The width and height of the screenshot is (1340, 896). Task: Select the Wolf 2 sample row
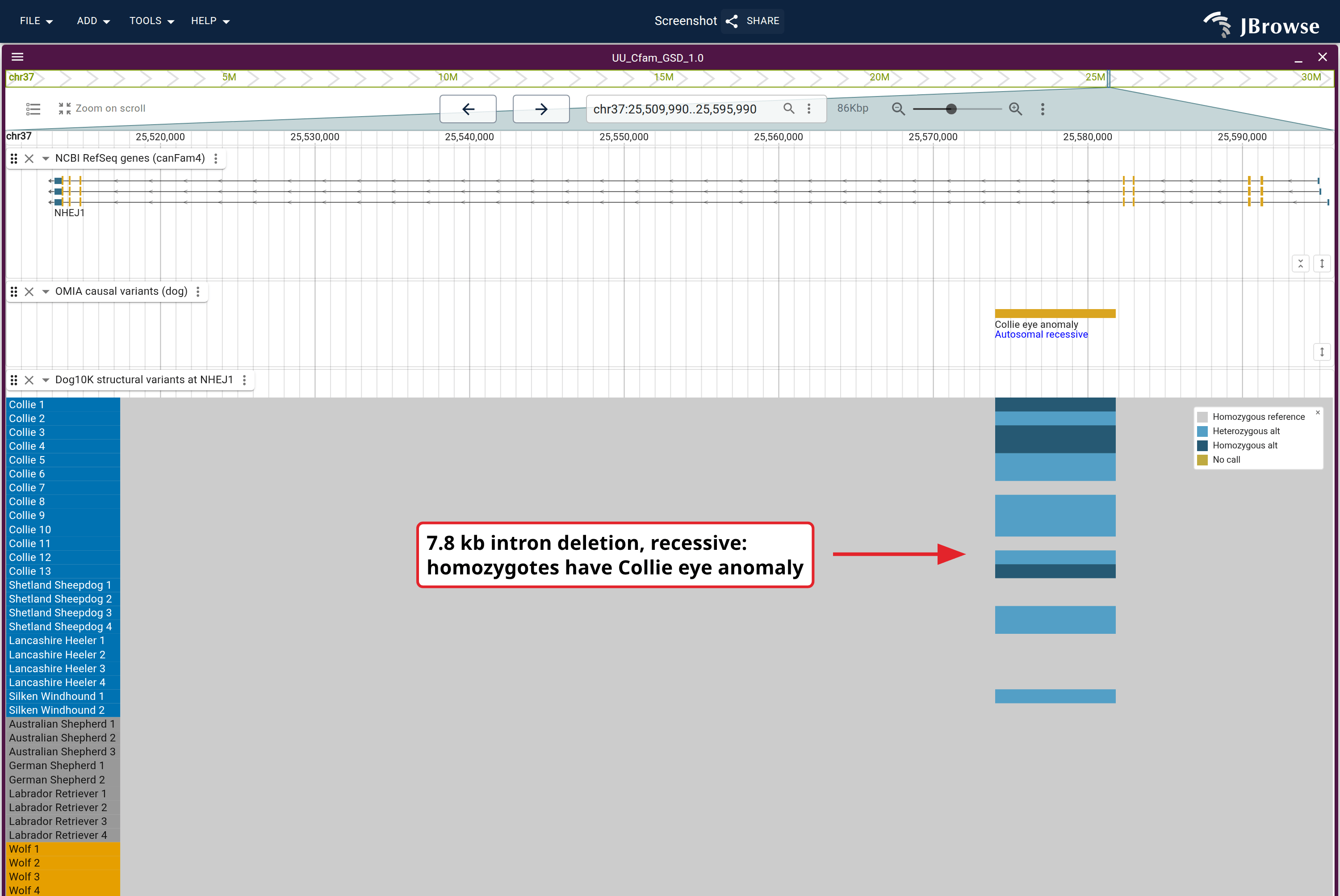coord(63,863)
